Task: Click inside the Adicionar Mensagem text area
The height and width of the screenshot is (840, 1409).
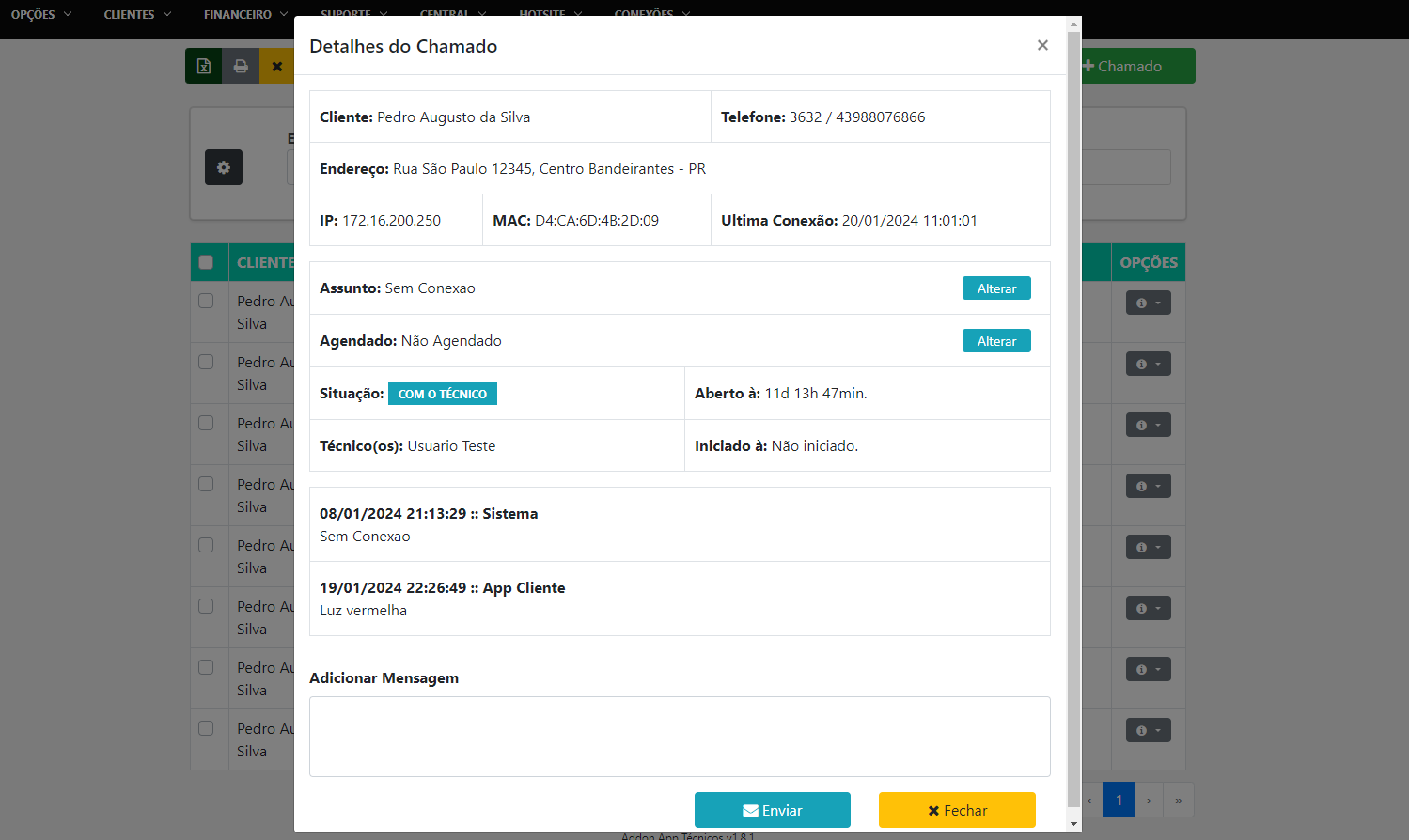Action: (x=679, y=736)
